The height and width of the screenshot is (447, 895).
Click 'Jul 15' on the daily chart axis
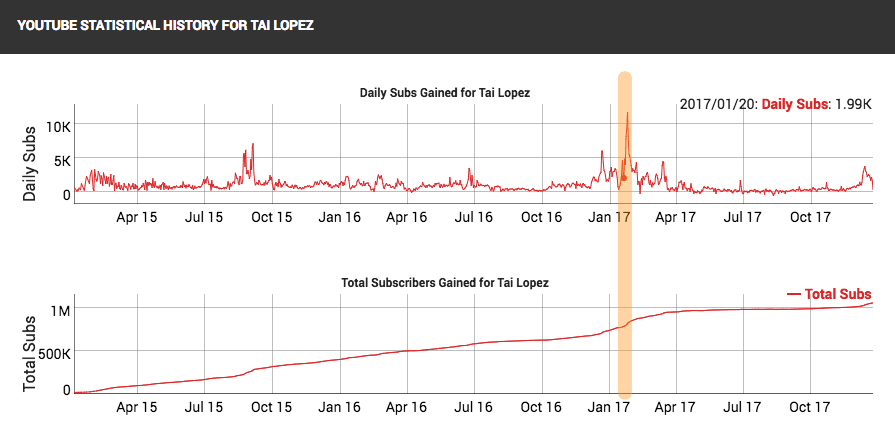pyautogui.click(x=204, y=218)
